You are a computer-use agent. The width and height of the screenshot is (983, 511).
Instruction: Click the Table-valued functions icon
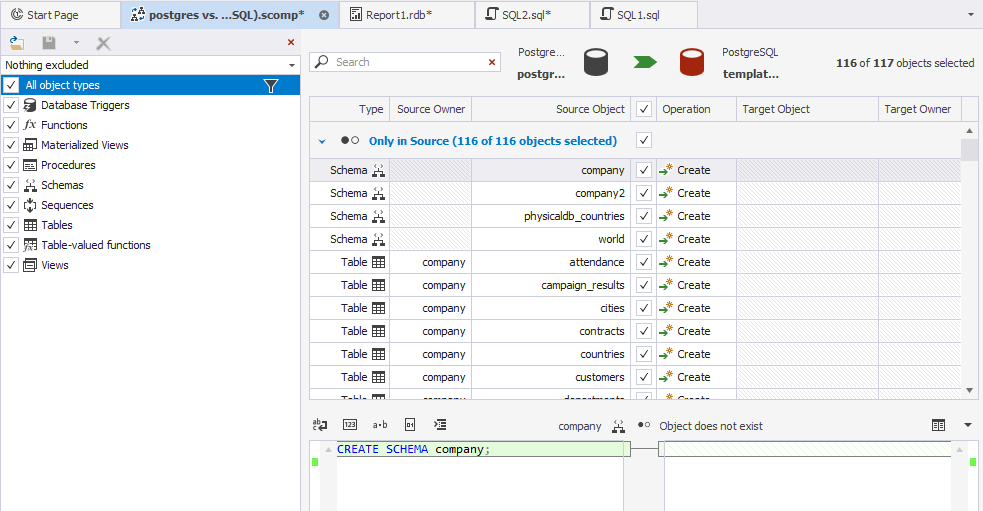click(30, 245)
